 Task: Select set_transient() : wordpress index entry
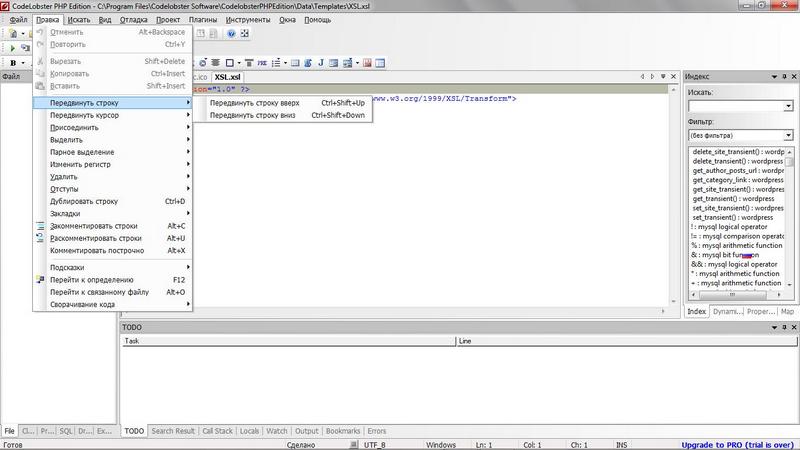(733, 217)
